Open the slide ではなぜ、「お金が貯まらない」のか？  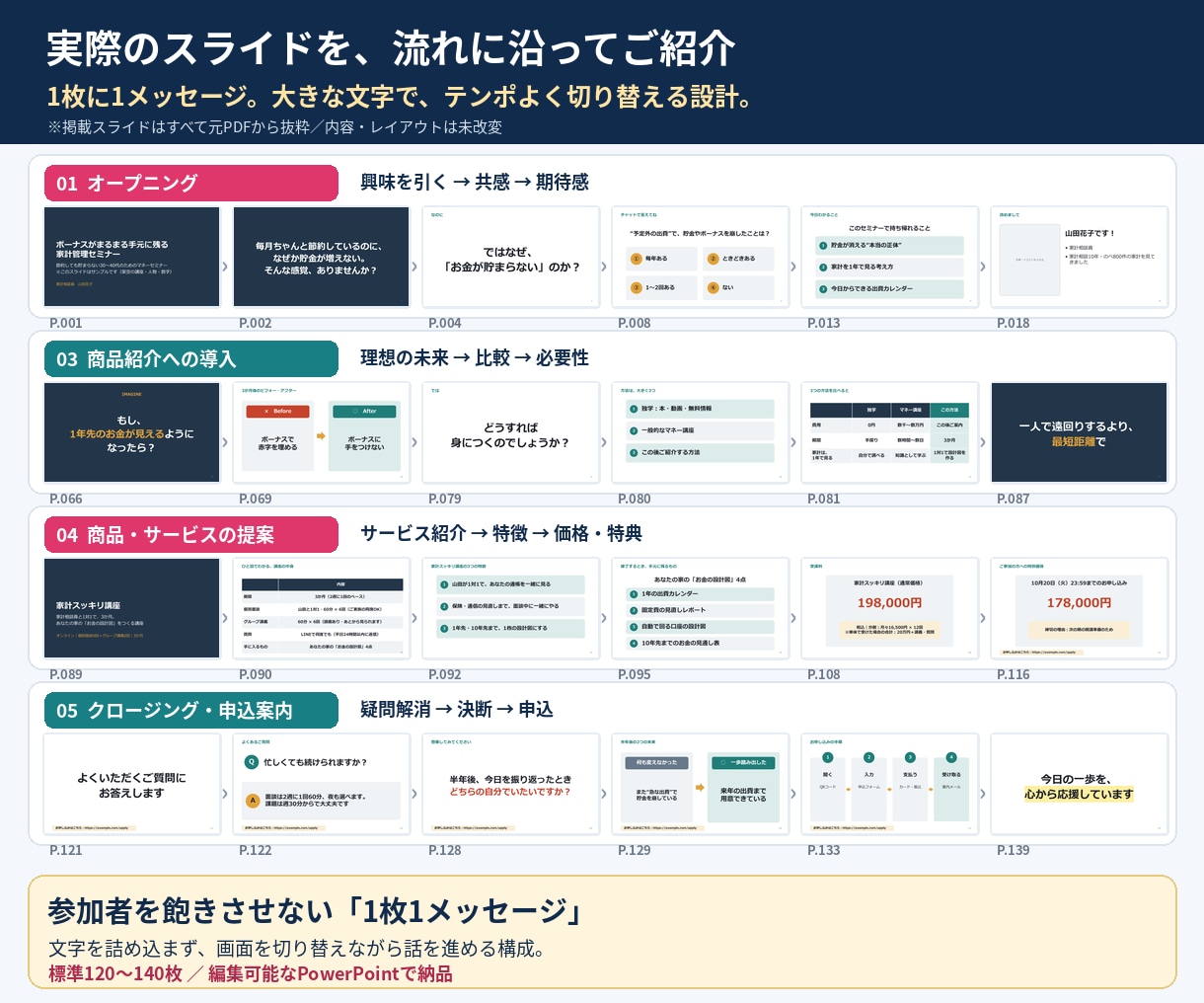coord(511,257)
